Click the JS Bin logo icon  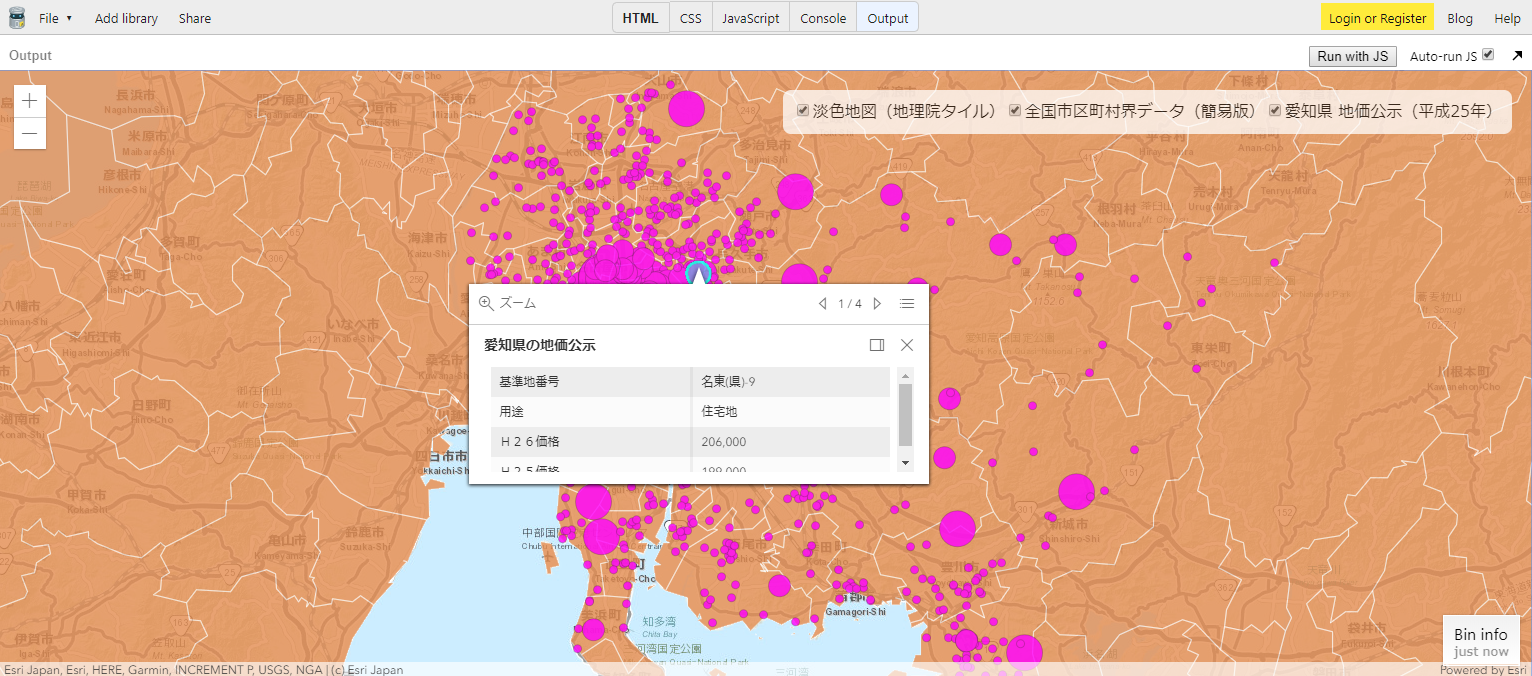pyautogui.click(x=16, y=18)
